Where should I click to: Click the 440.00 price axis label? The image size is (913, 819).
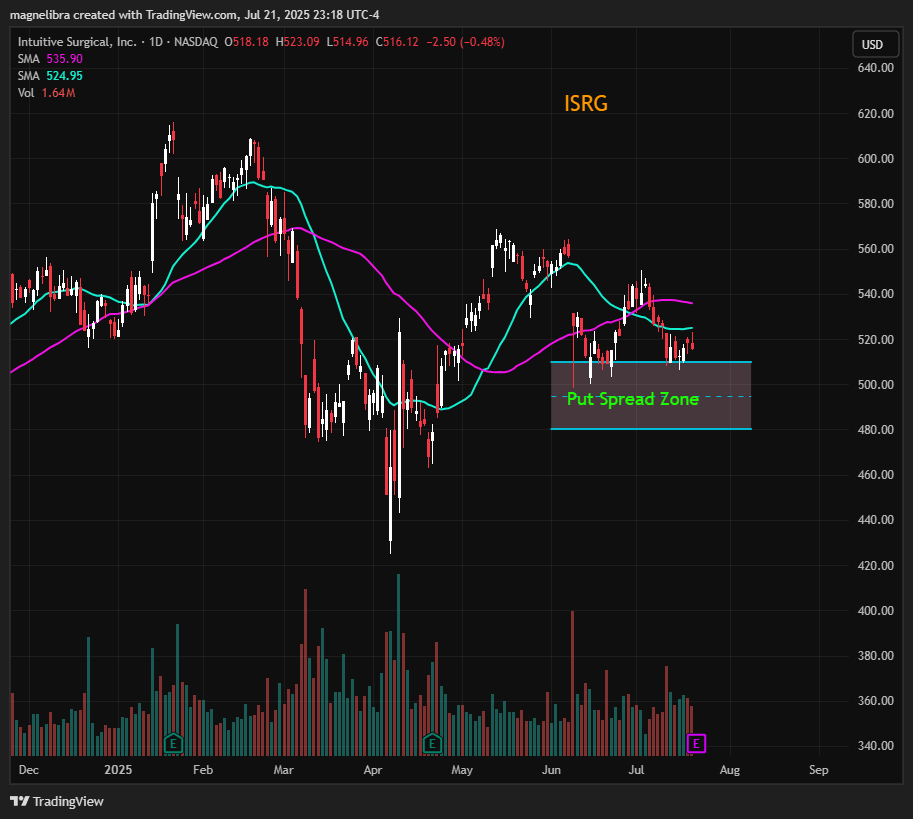[x=875, y=520]
